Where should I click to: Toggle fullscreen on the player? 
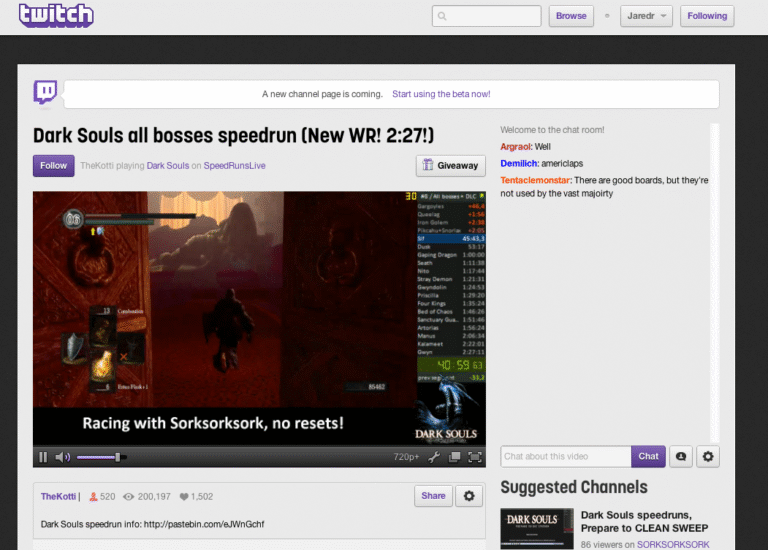pyautogui.click(x=475, y=457)
